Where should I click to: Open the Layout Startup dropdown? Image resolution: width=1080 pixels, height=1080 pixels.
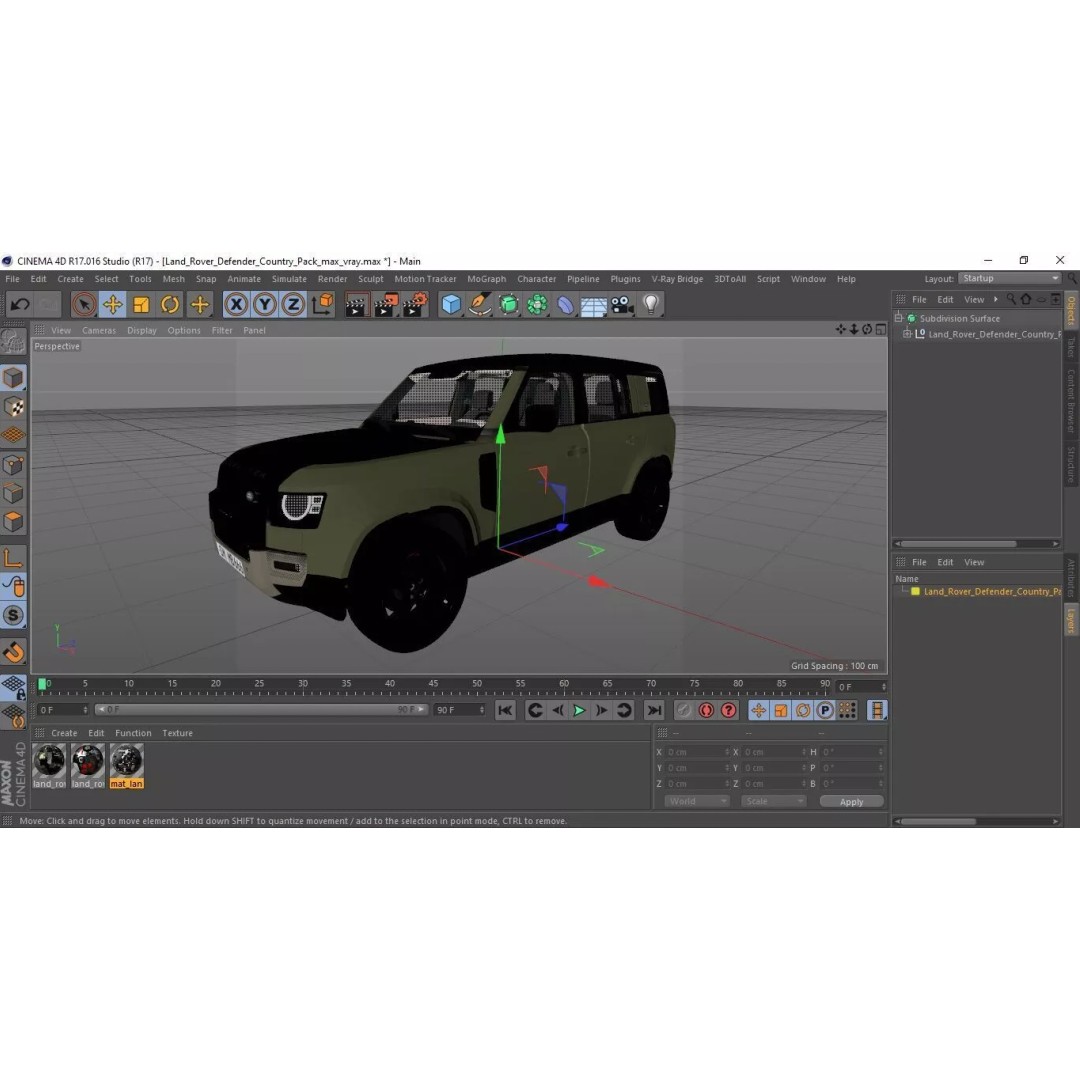tap(1010, 278)
